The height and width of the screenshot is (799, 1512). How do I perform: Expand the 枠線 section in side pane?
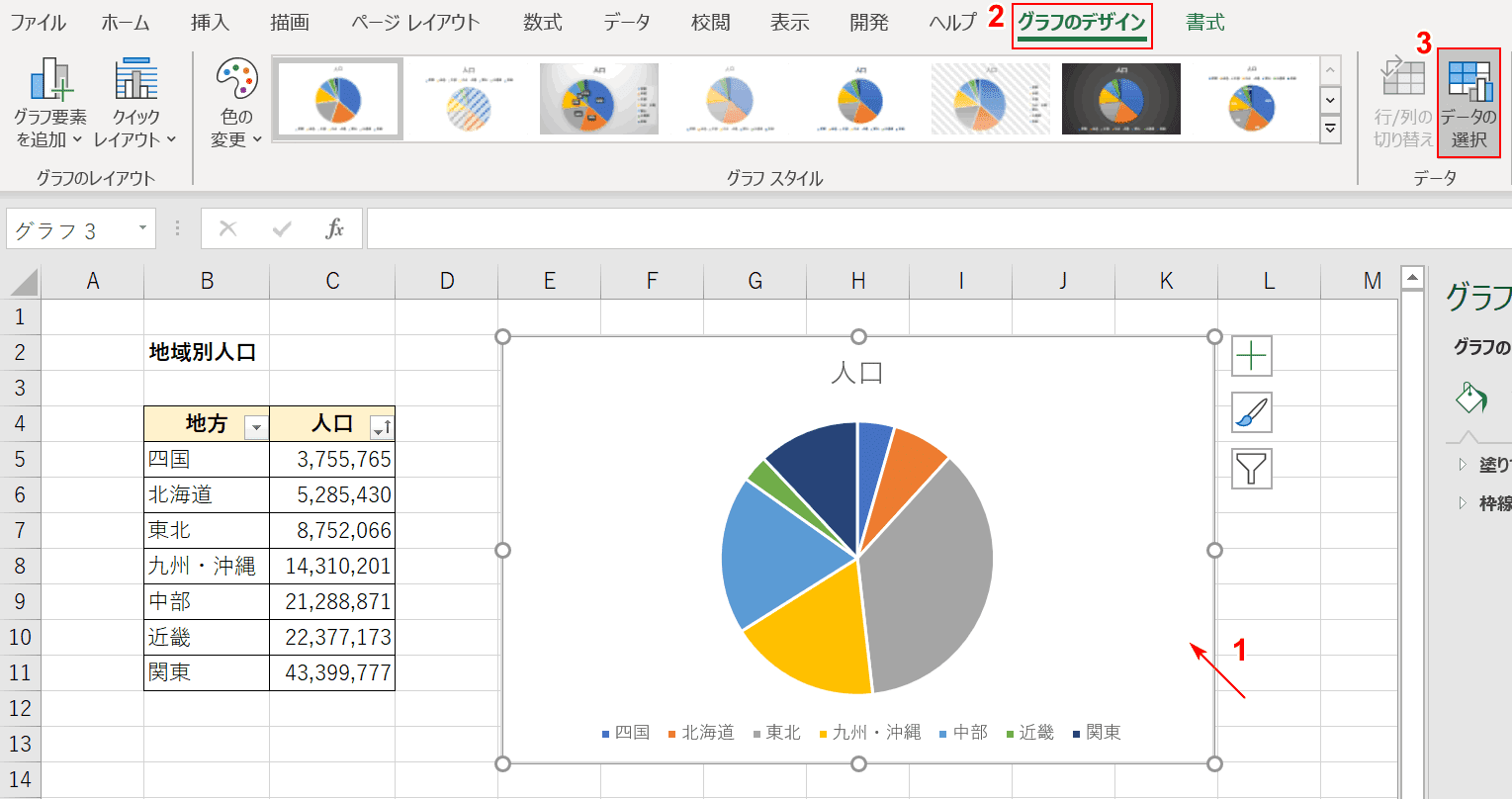pyautogui.click(x=1463, y=503)
